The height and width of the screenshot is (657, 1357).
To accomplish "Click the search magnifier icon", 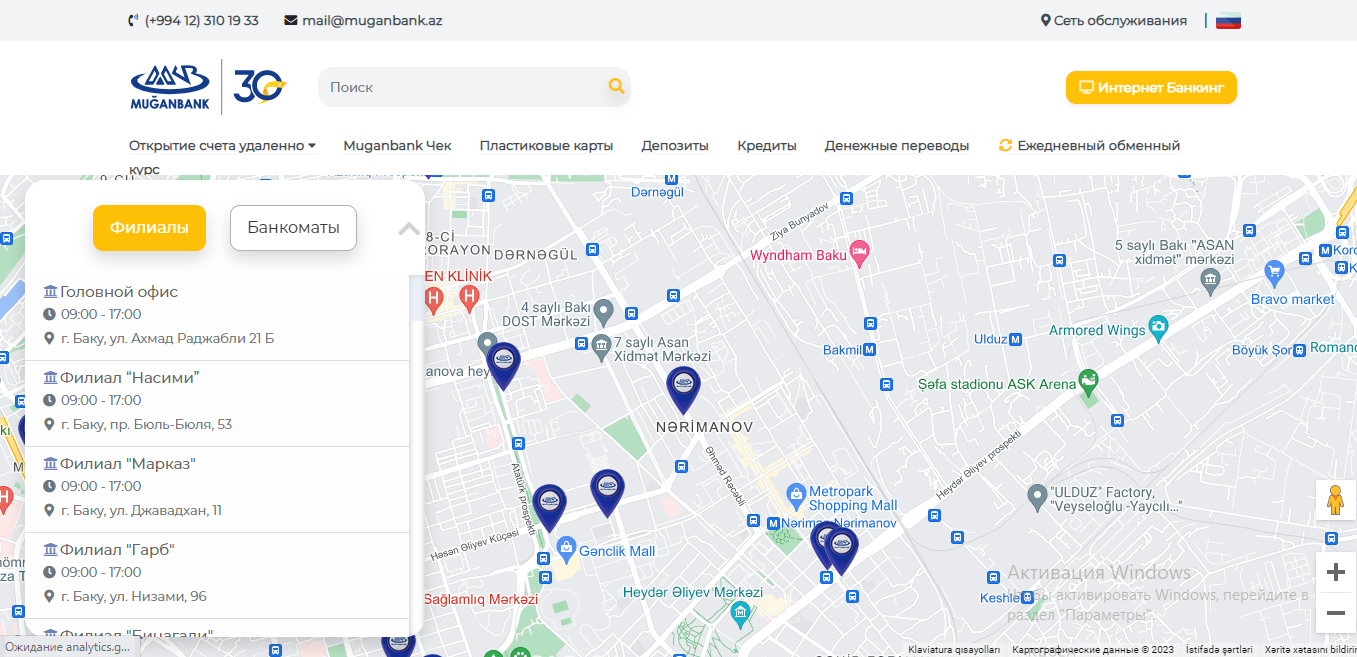I will coord(616,87).
